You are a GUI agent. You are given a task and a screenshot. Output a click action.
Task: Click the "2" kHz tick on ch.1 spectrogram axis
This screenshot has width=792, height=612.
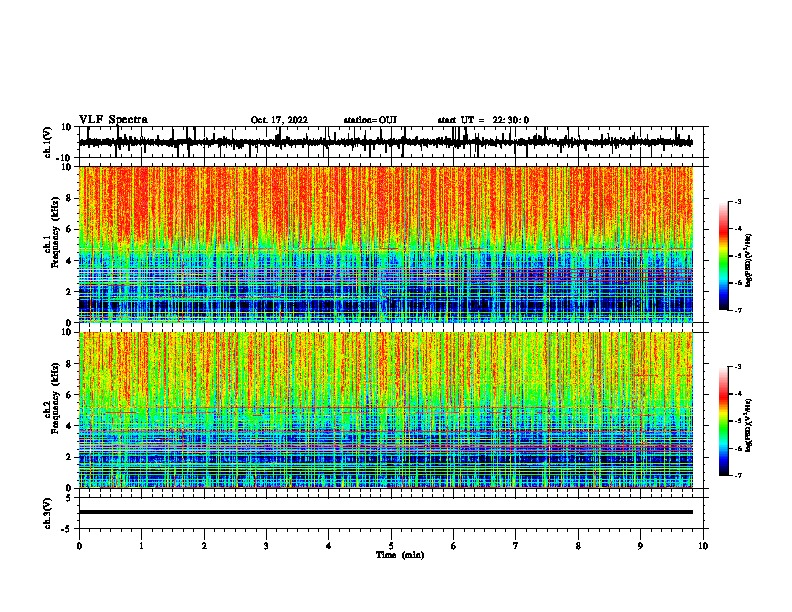(x=69, y=292)
